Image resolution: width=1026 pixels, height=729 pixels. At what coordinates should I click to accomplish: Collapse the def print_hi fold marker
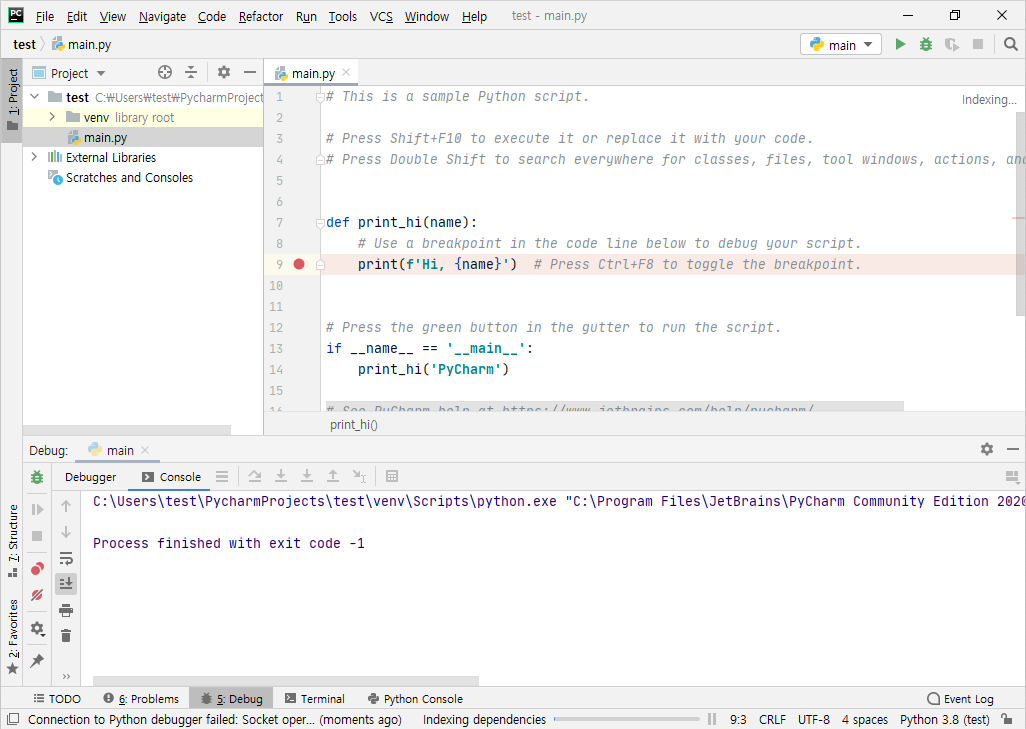tap(320, 222)
